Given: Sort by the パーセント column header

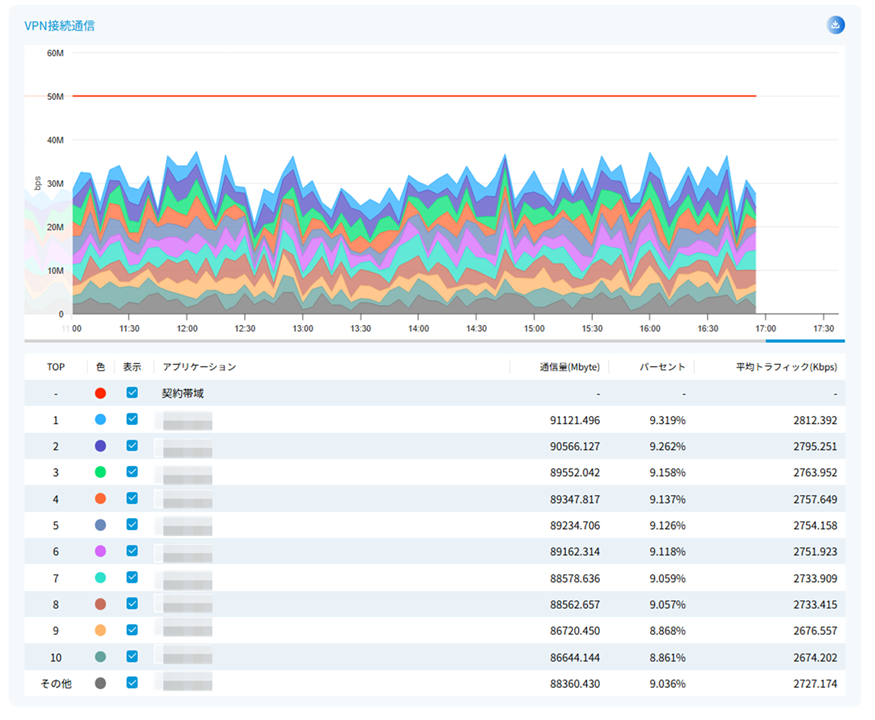Looking at the screenshot, I should 662,367.
